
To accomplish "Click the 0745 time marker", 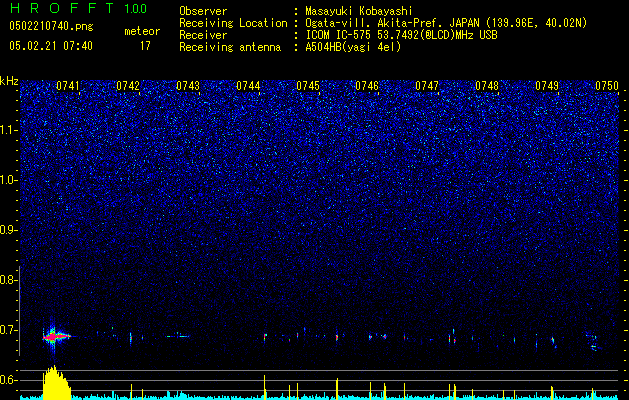I will point(308,86).
